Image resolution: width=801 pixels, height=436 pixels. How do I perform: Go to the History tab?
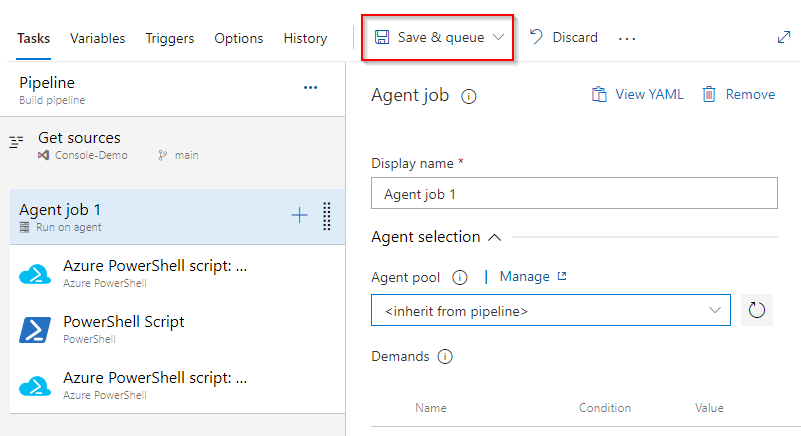305,38
